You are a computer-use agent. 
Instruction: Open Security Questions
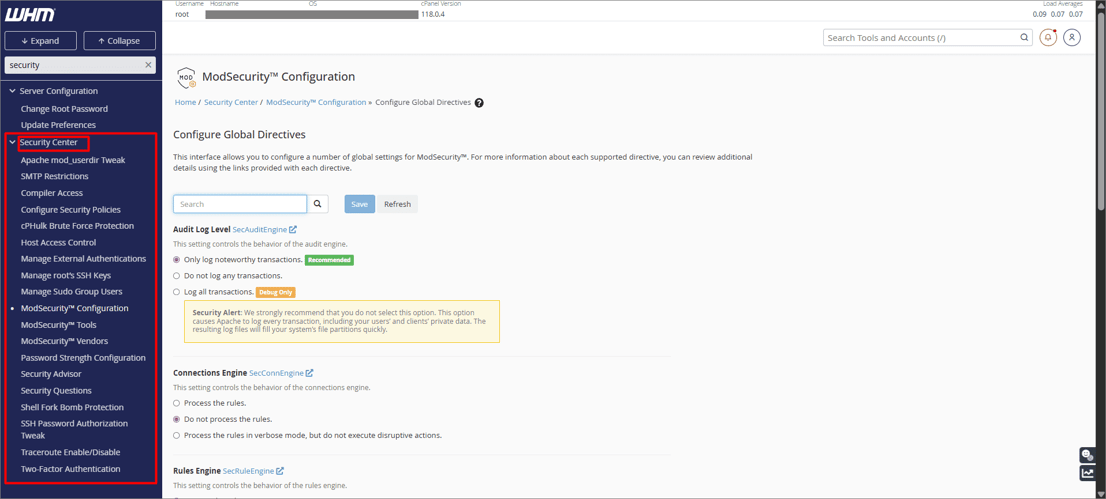pyautogui.click(x=56, y=391)
